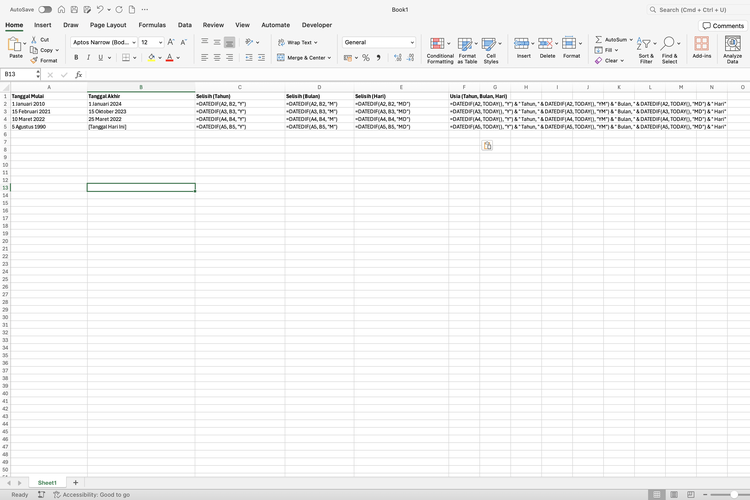This screenshot has height=500, width=750.
Task: Click the Copy button
Action: coord(42,50)
